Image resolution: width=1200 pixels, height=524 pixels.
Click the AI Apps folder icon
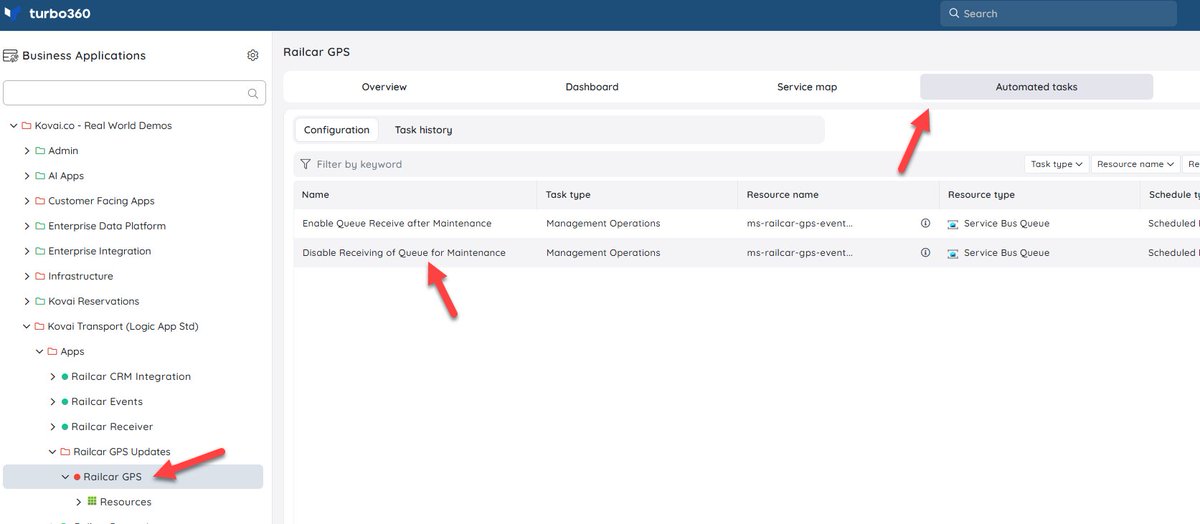point(40,176)
